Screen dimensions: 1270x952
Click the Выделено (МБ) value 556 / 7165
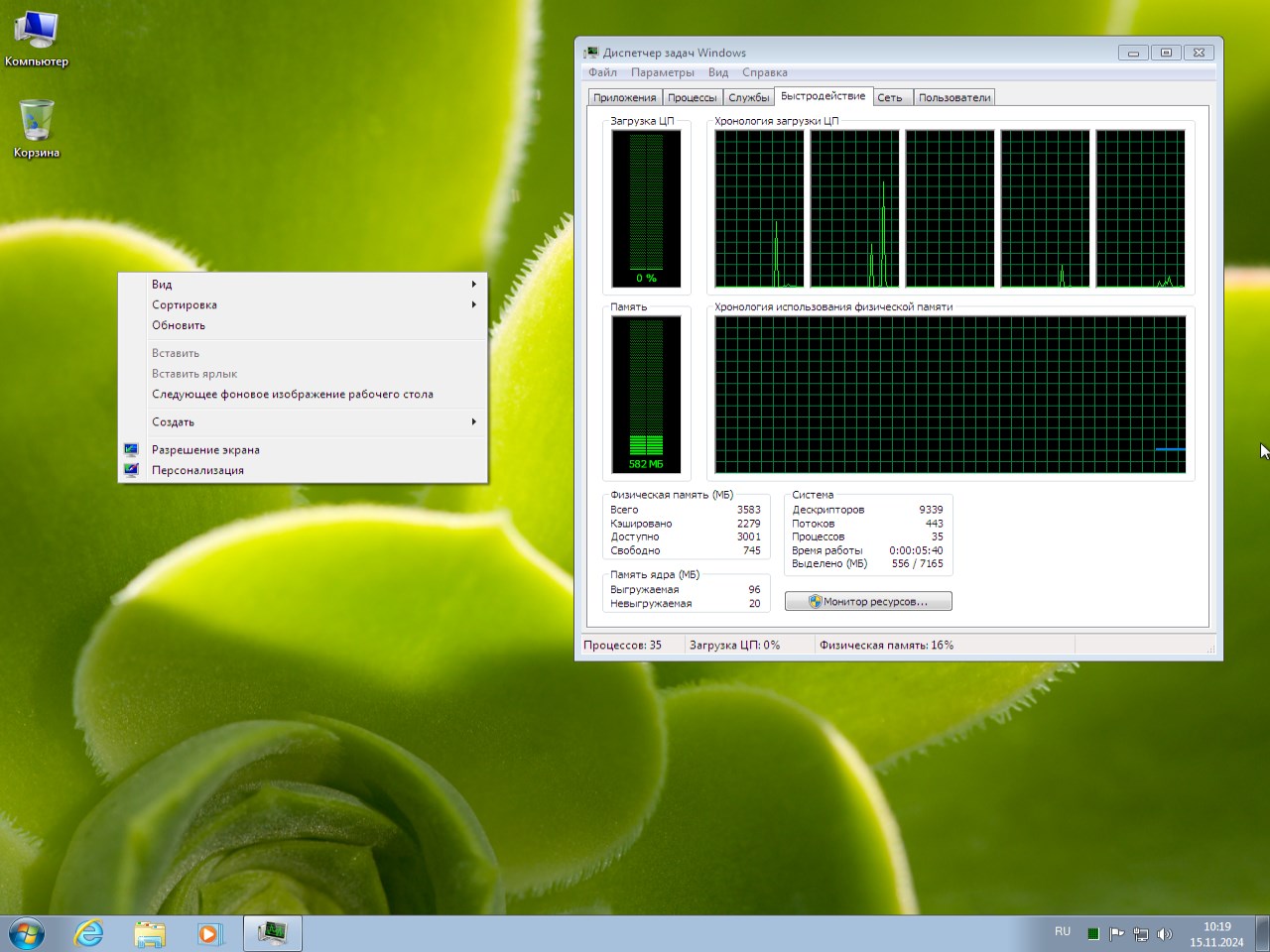click(x=918, y=563)
